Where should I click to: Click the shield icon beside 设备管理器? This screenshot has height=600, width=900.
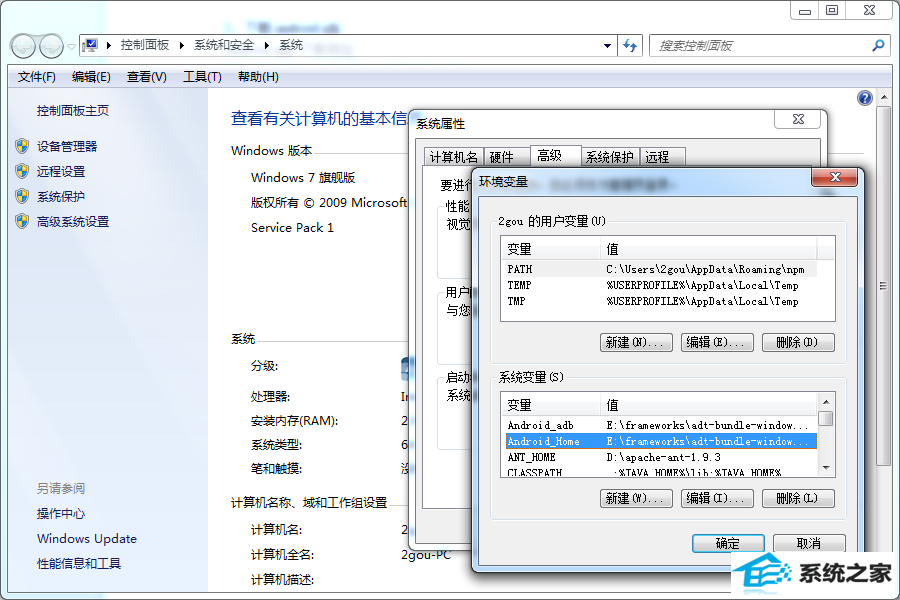[22, 146]
